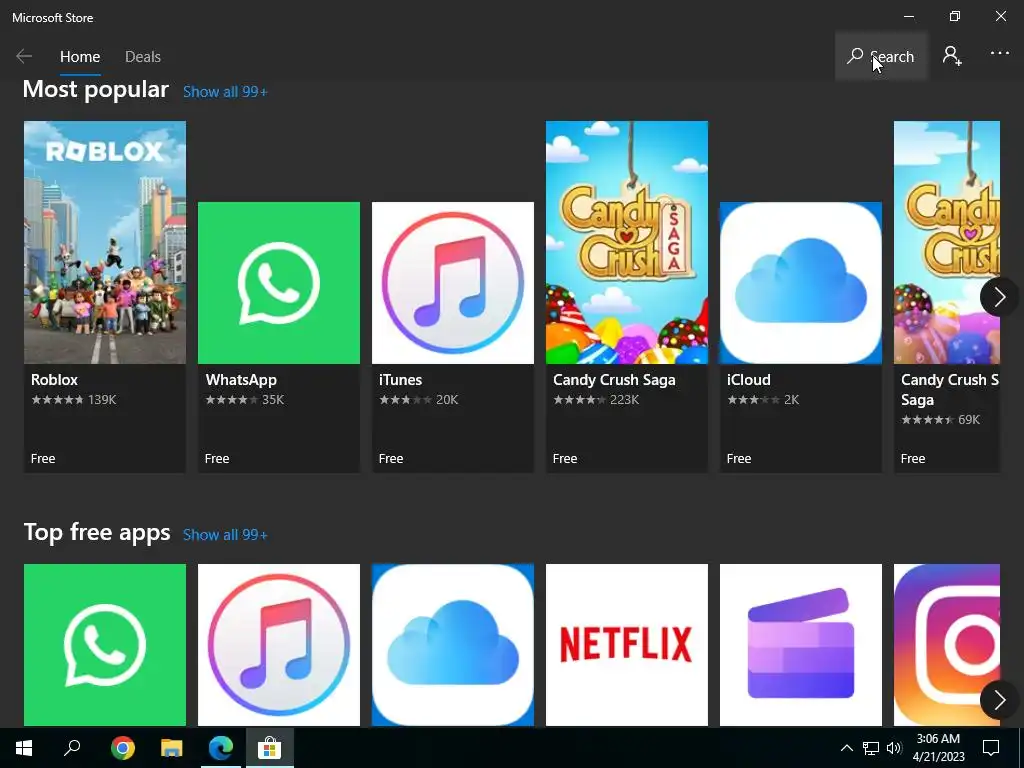Screen dimensions: 1024x768
Task: Click the Most popular section heading
Action: [96, 89]
